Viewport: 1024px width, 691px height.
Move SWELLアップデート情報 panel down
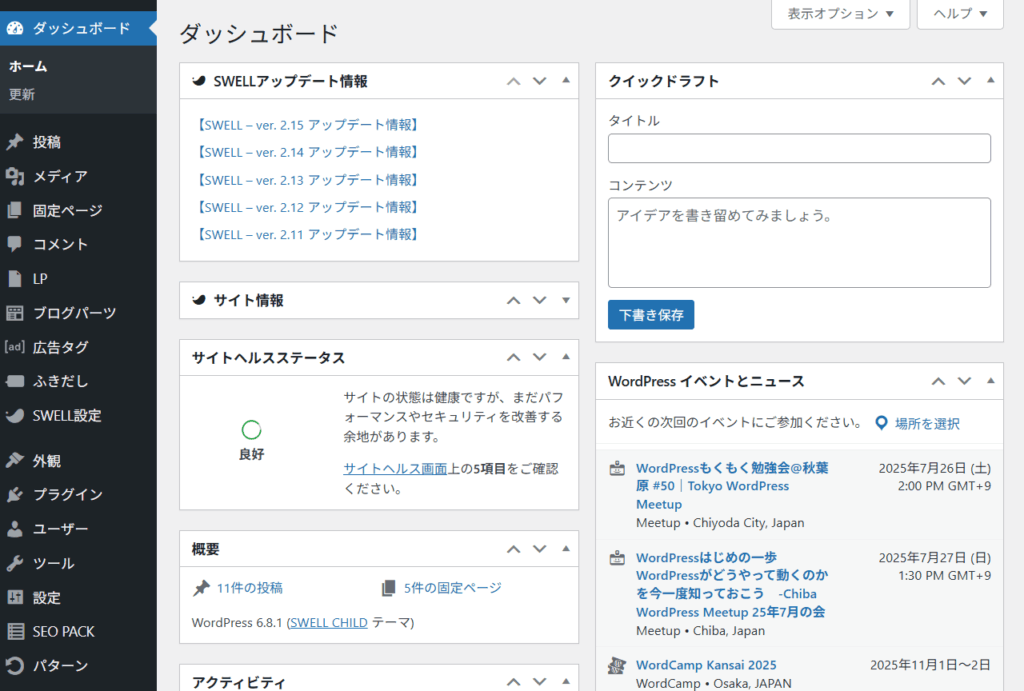[x=539, y=81]
